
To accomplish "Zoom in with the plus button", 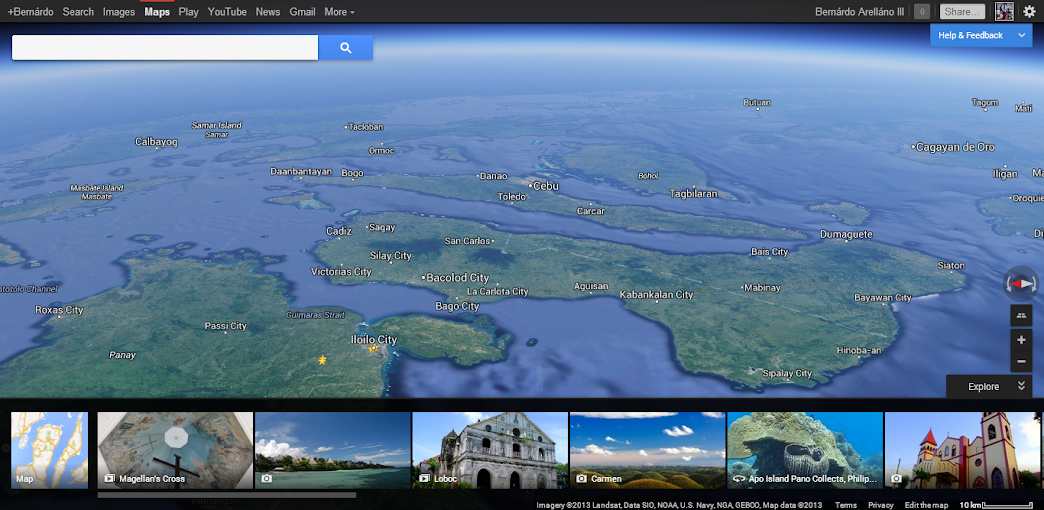I will [x=1021, y=340].
